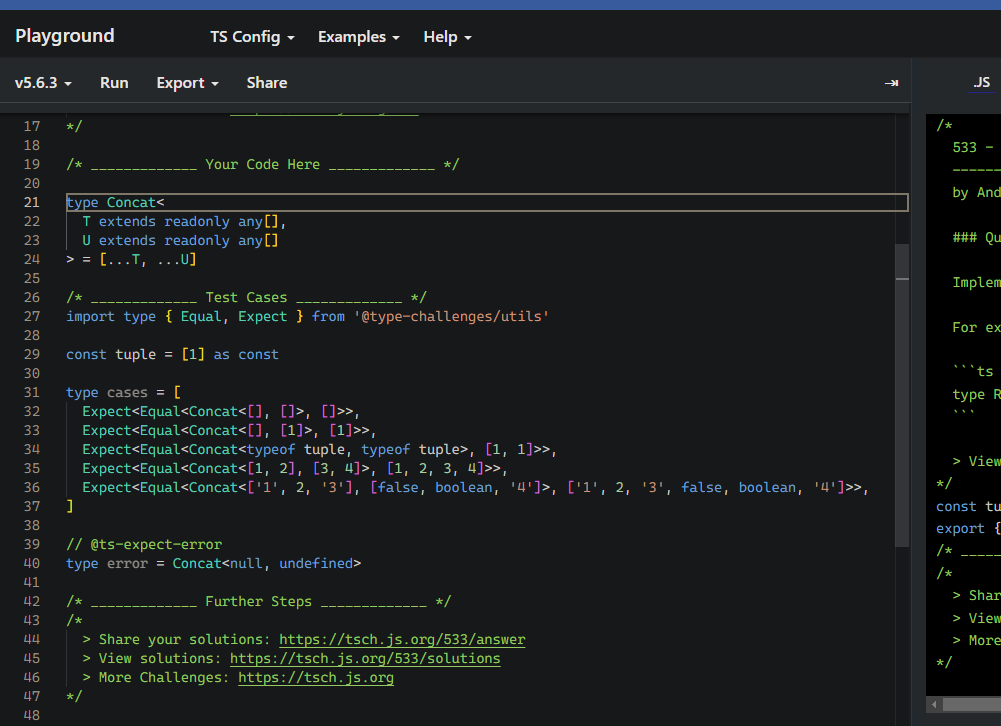Click the left arrow of the output scrollbar
Viewport: 1001px width, 726px height.
936,705
